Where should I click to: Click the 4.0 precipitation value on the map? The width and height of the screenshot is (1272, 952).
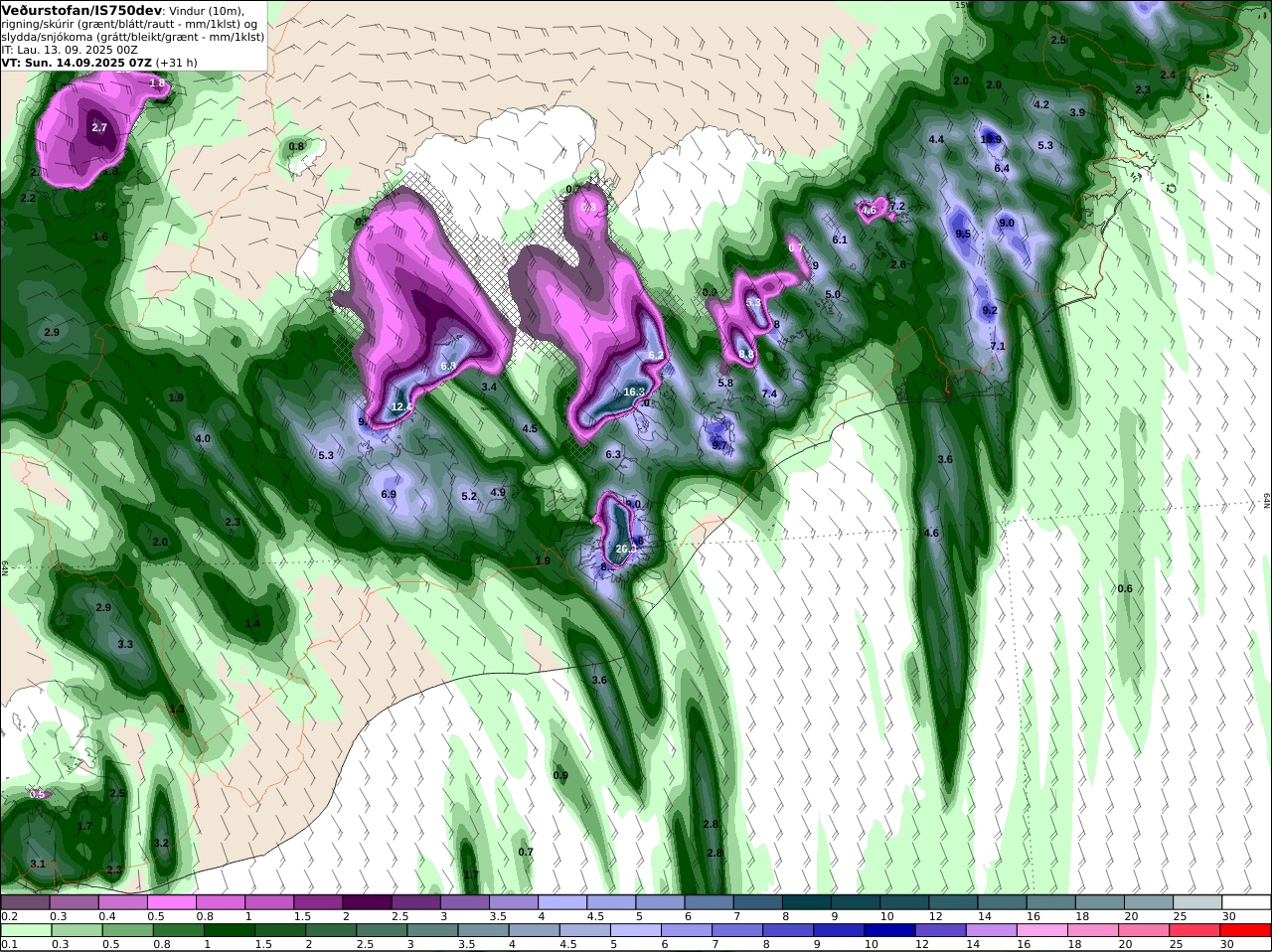203,439
